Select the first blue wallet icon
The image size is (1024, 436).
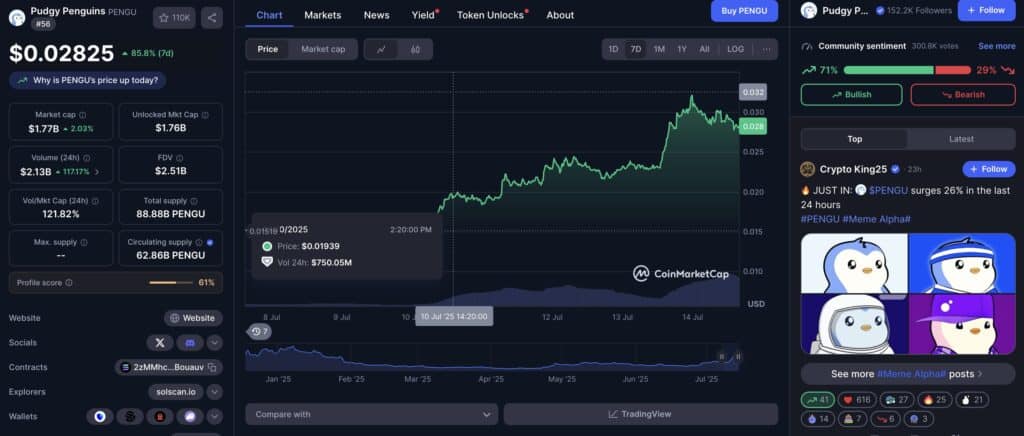(100, 416)
